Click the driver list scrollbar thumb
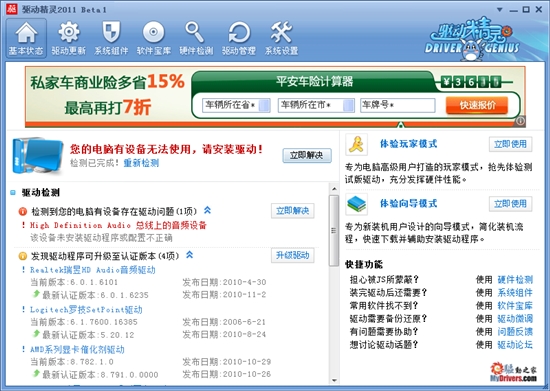This screenshot has width=550, height=391. pos(334,230)
